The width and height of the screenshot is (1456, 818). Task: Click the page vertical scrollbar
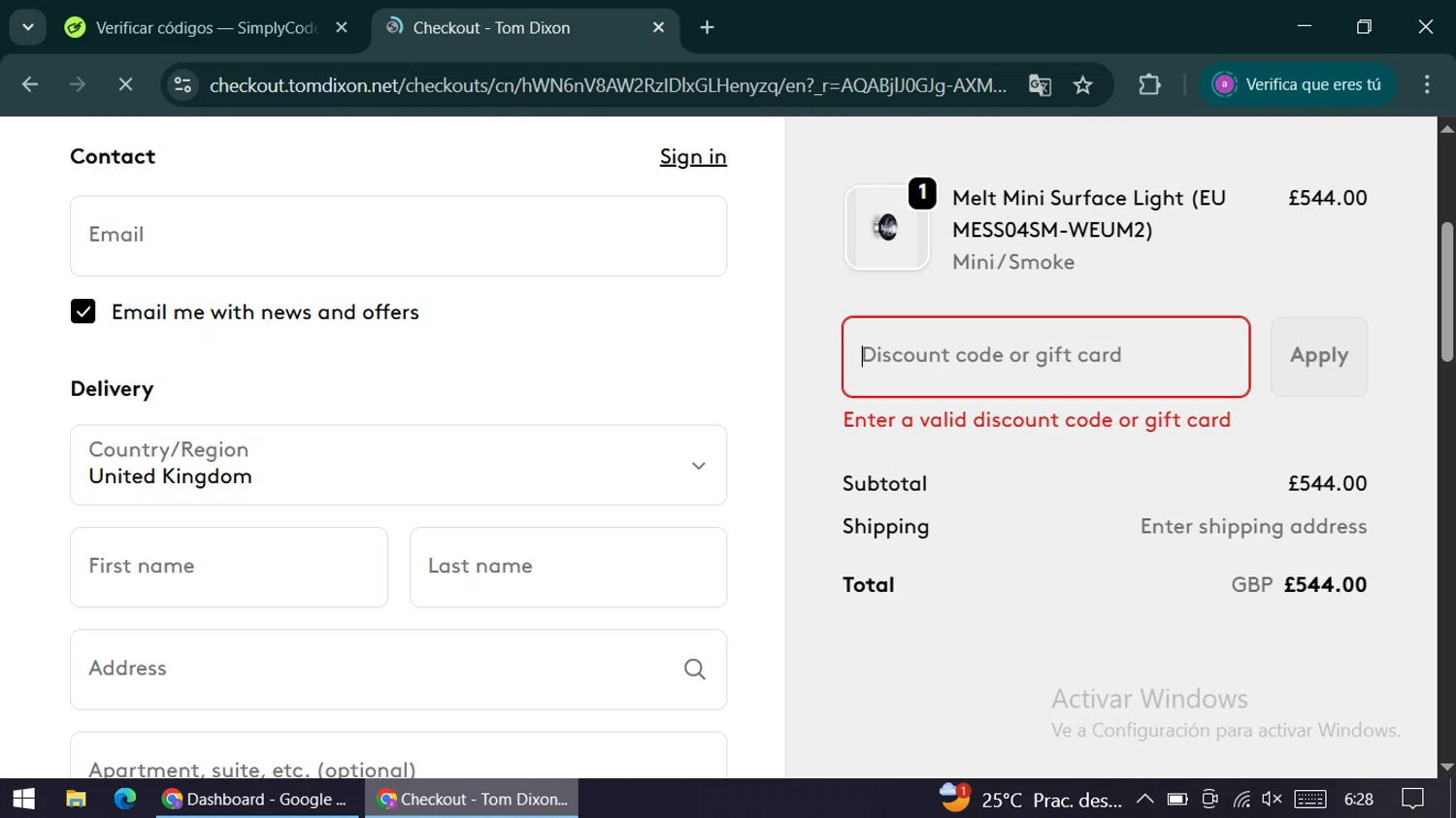pos(1447,291)
